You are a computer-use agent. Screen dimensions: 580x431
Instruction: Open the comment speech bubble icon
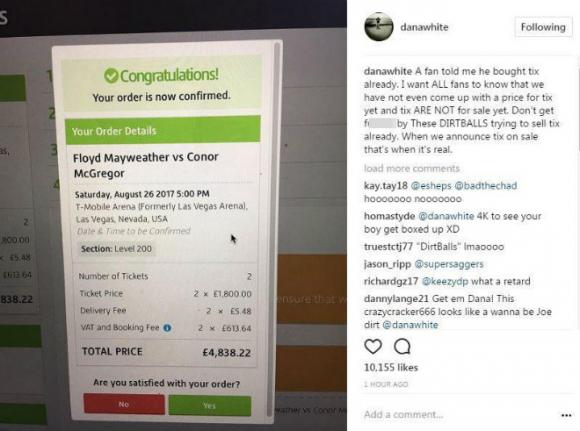click(402, 346)
